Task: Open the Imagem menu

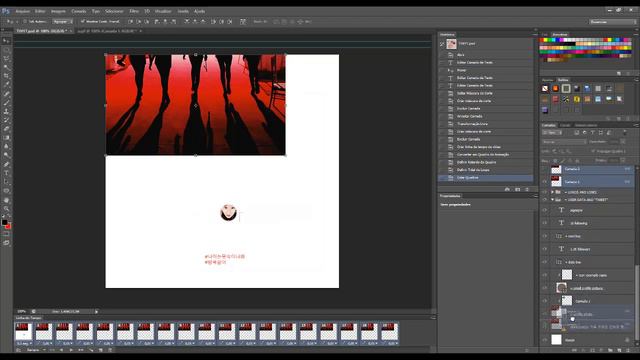Action: (58, 11)
